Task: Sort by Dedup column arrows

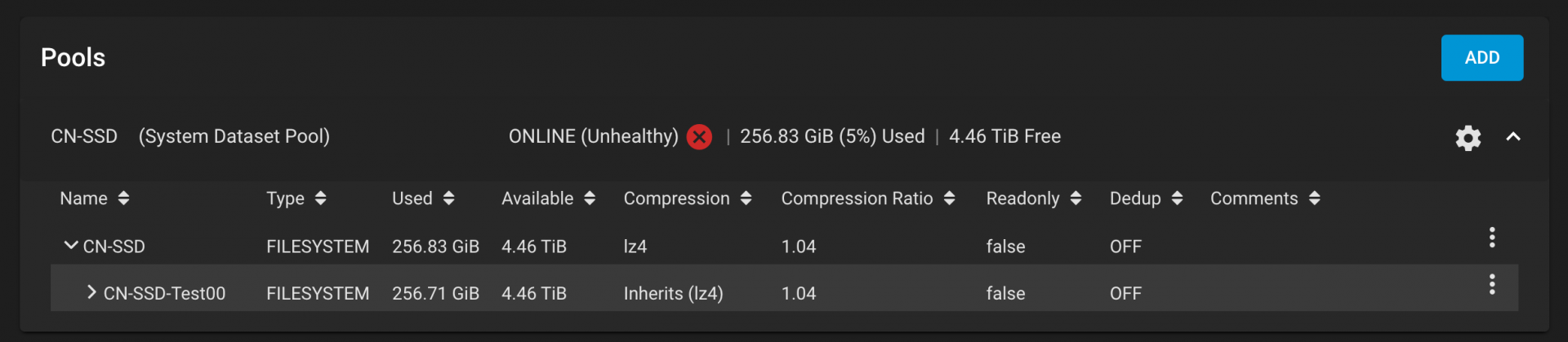Action: [1177, 198]
